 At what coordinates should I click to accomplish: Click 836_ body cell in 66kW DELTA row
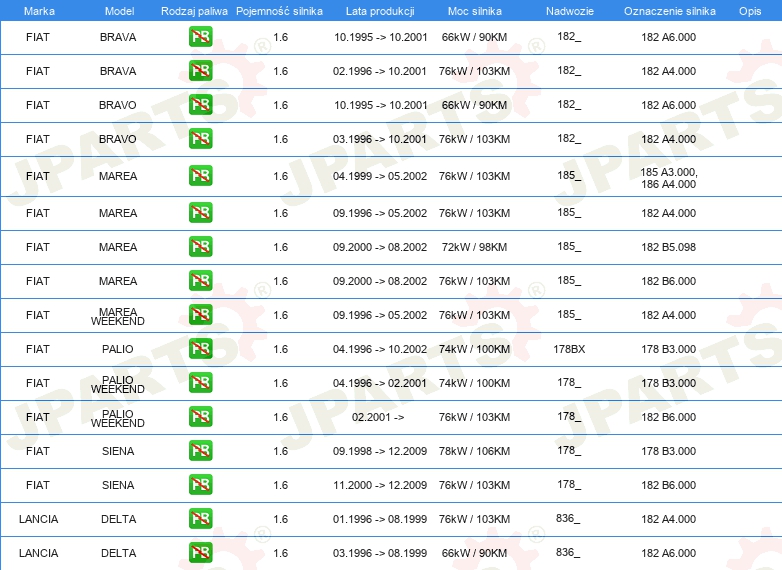(x=568, y=552)
